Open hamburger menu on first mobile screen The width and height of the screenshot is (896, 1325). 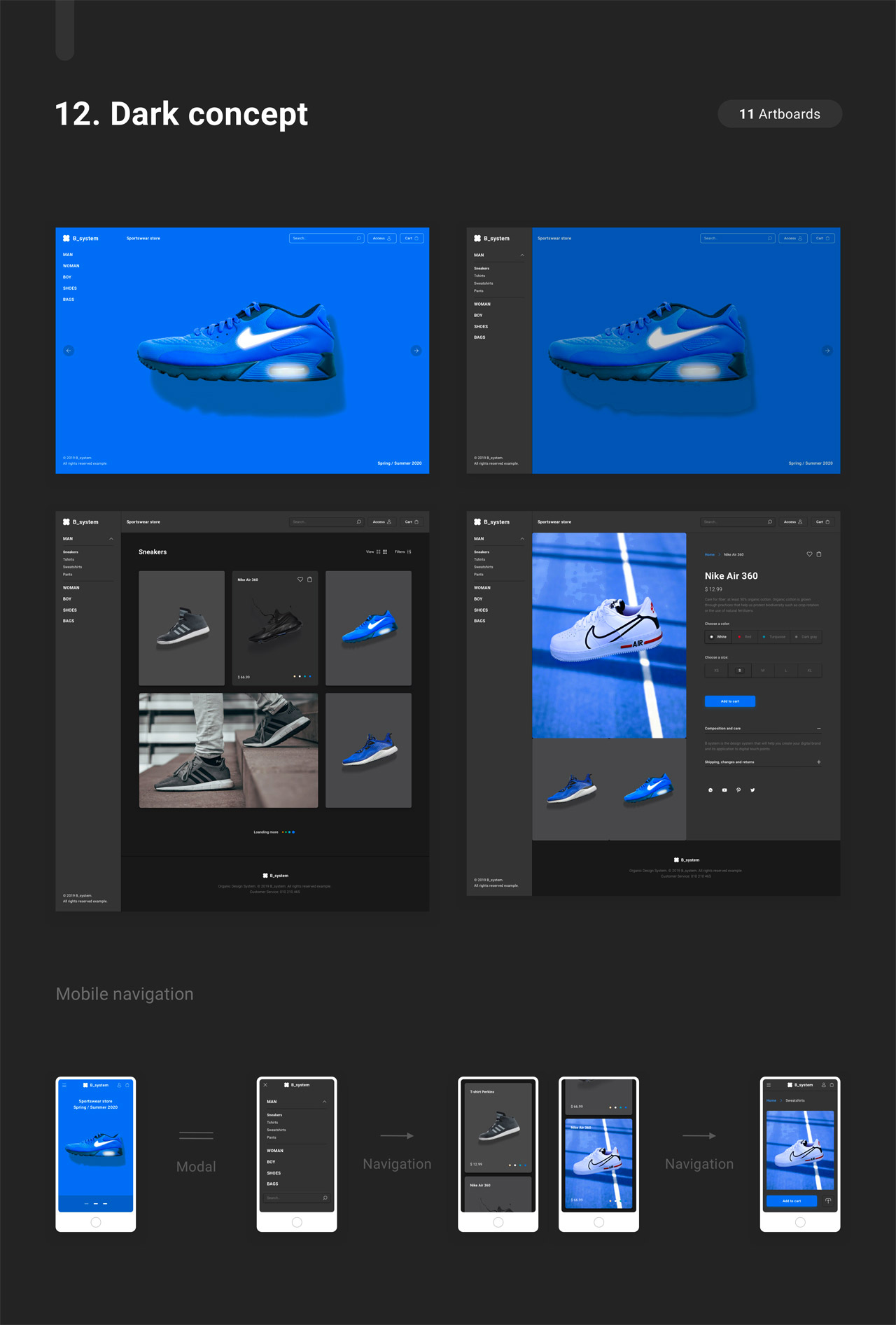click(x=64, y=1085)
